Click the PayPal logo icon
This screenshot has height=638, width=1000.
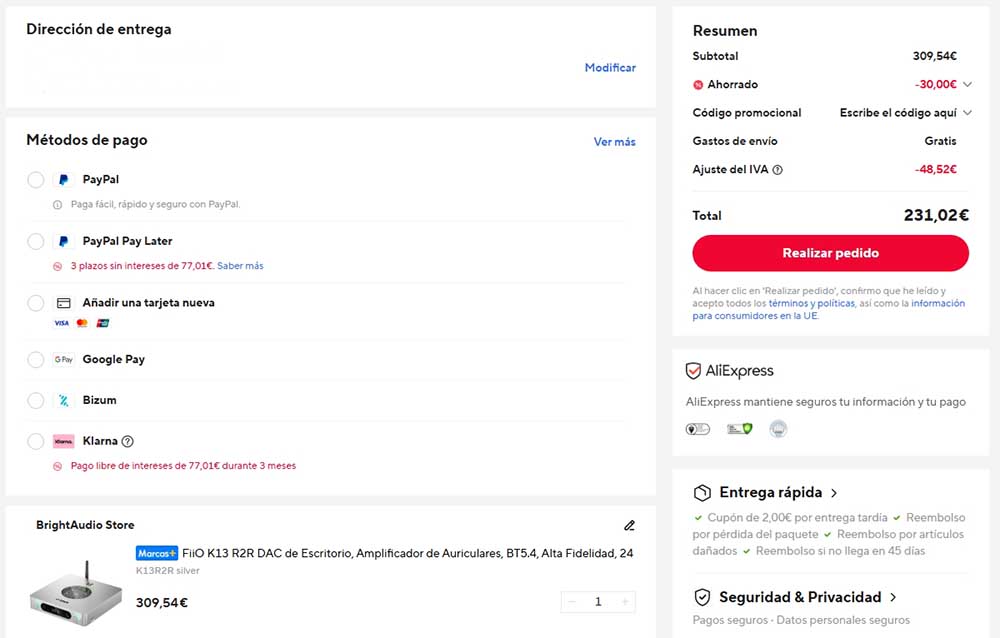click(x=63, y=180)
